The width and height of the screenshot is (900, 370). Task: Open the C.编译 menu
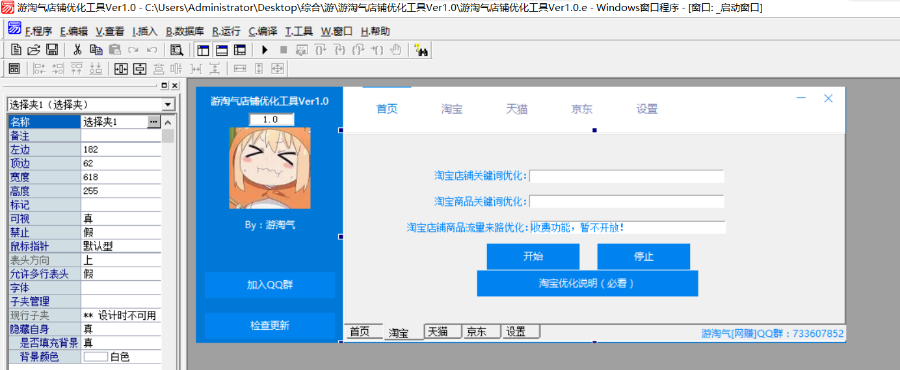(263, 32)
